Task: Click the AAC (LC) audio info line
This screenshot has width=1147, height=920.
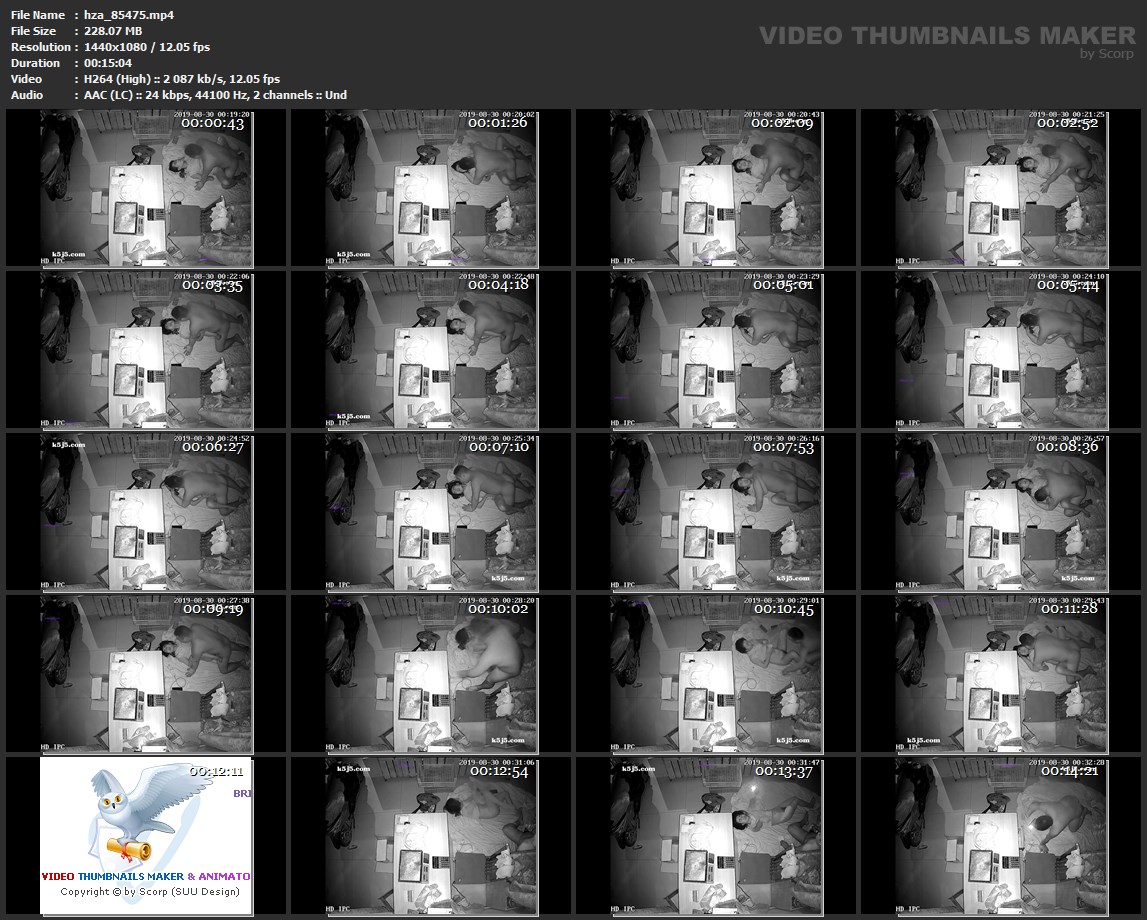Action: (215, 95)
